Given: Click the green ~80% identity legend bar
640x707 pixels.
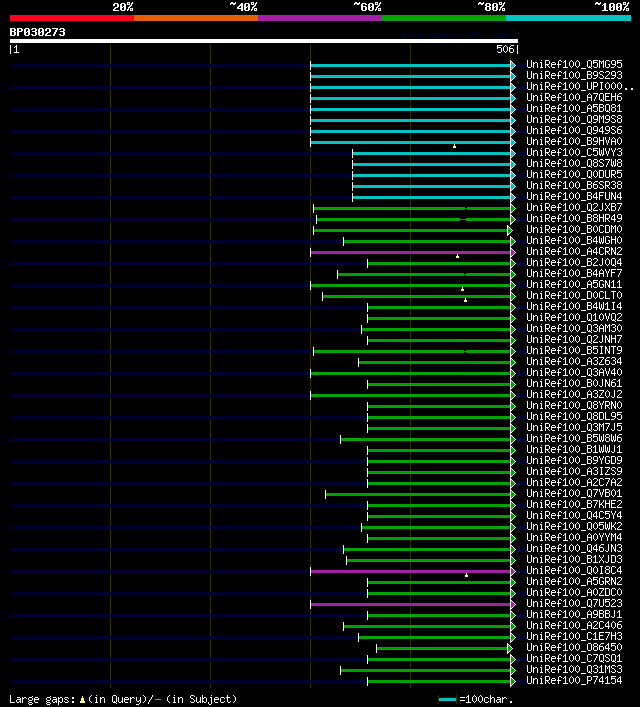Looking at the screenshot, I should pos(444,18).
